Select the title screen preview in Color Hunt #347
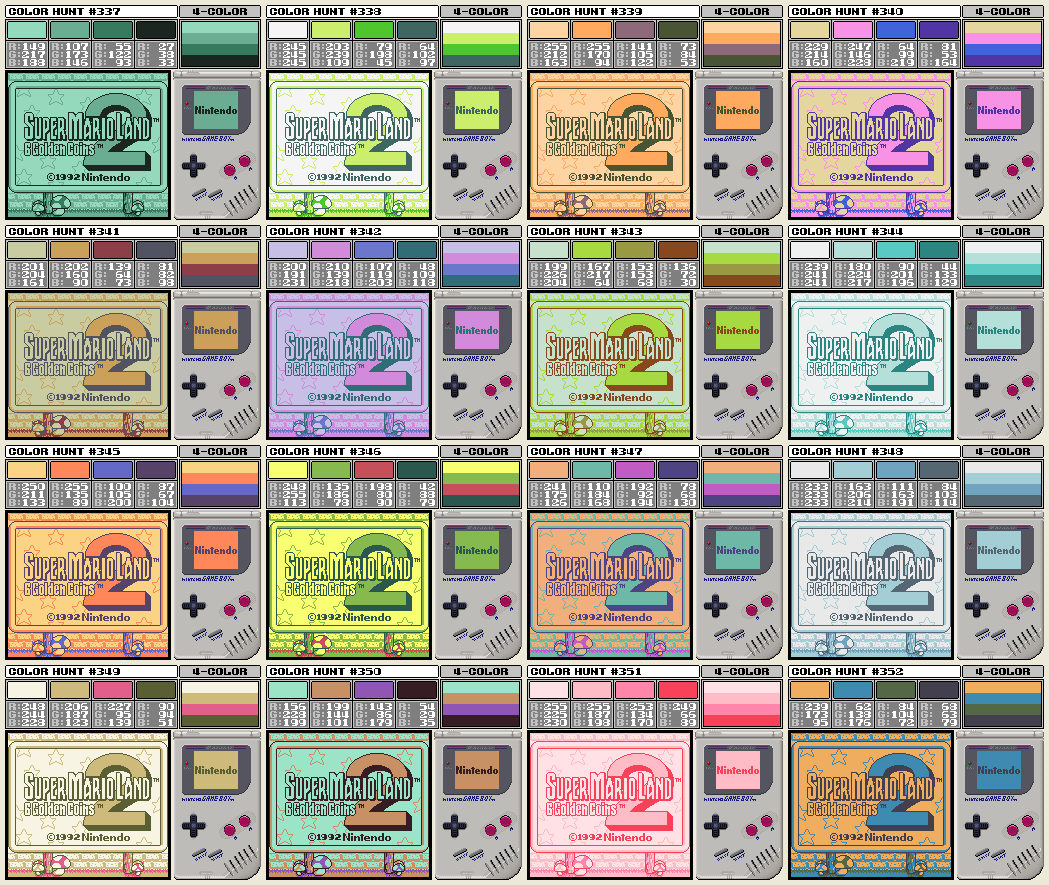Screen dimensions: 1049x885 (x=610, y=585)
